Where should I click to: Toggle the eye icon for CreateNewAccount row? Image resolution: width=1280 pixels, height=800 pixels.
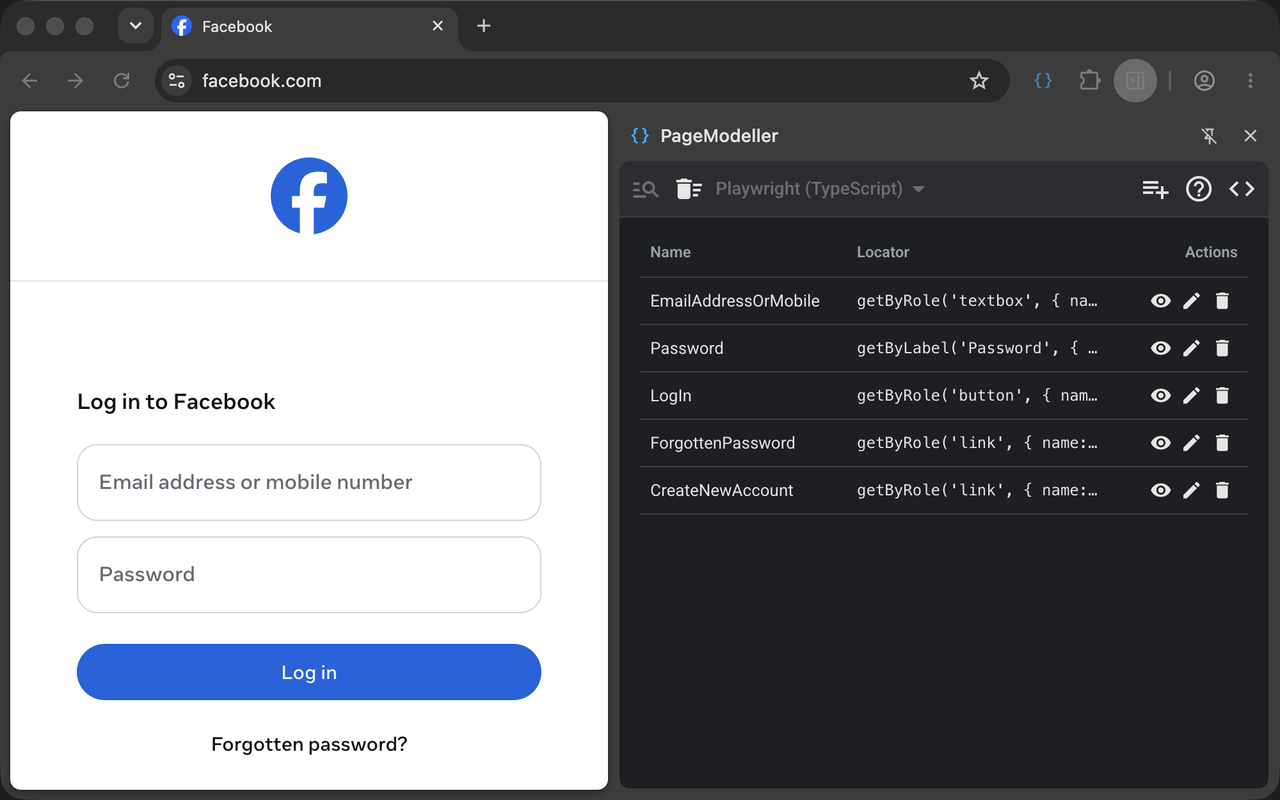pyautogui.click(x=1160, y=491)
